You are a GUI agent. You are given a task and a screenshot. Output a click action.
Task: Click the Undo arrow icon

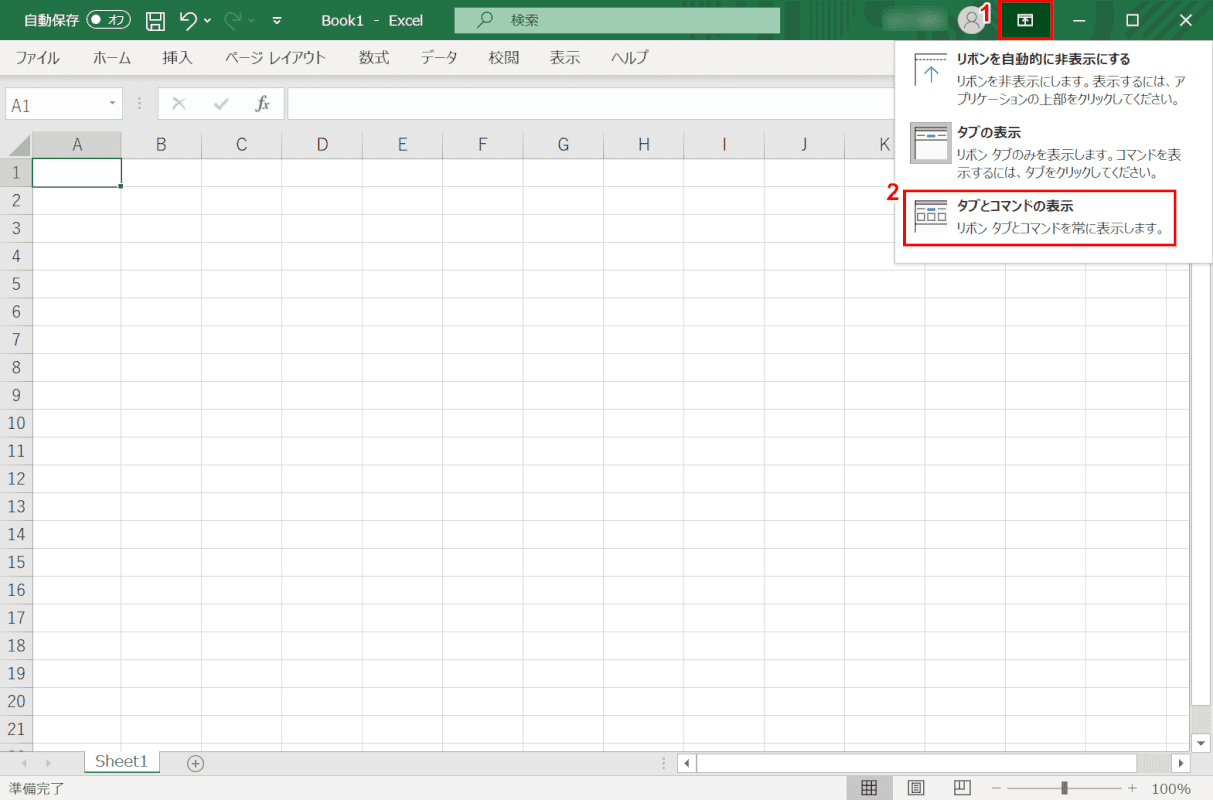[188, 20]
